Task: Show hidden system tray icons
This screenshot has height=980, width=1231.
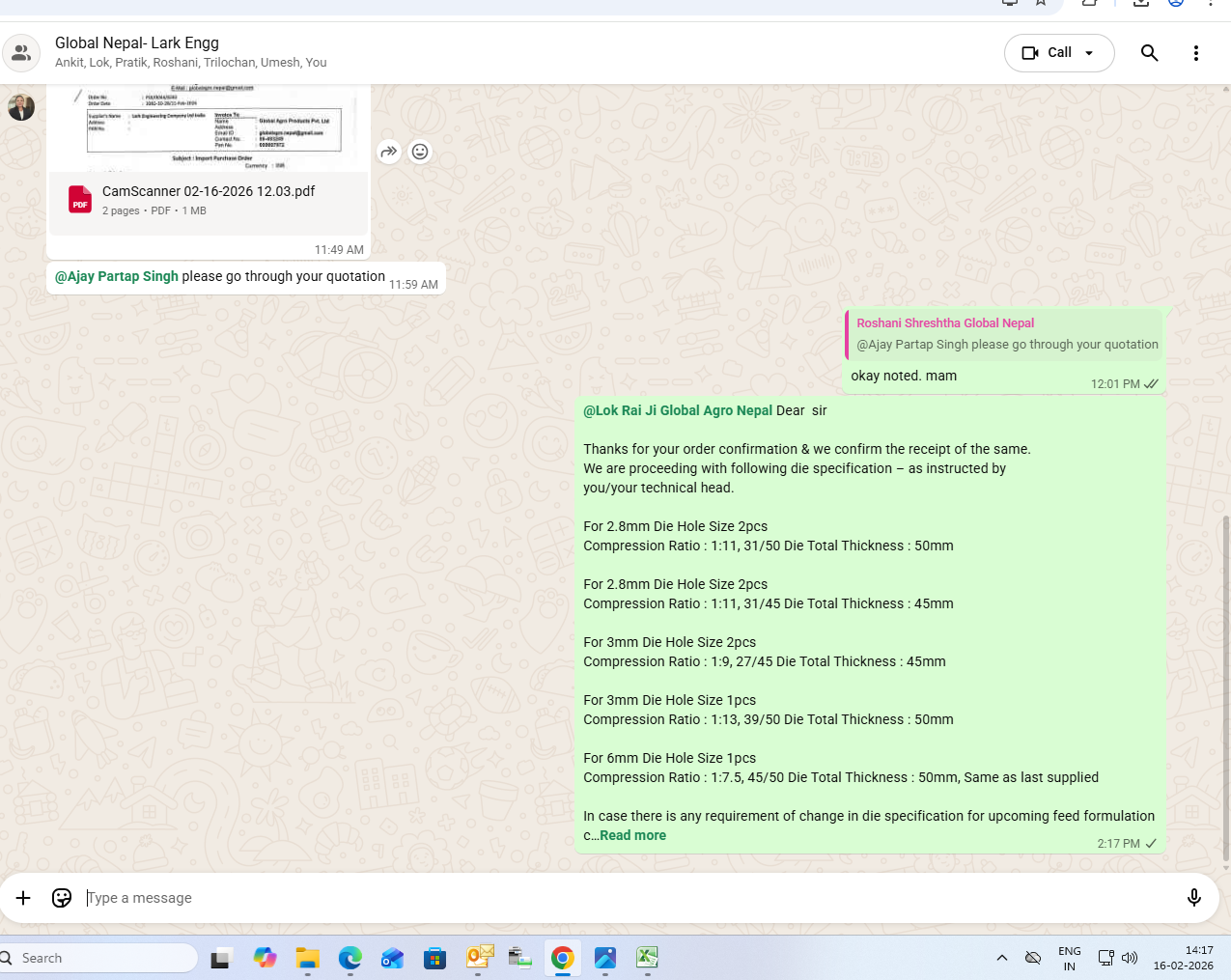Action: tap(1002, 958)
